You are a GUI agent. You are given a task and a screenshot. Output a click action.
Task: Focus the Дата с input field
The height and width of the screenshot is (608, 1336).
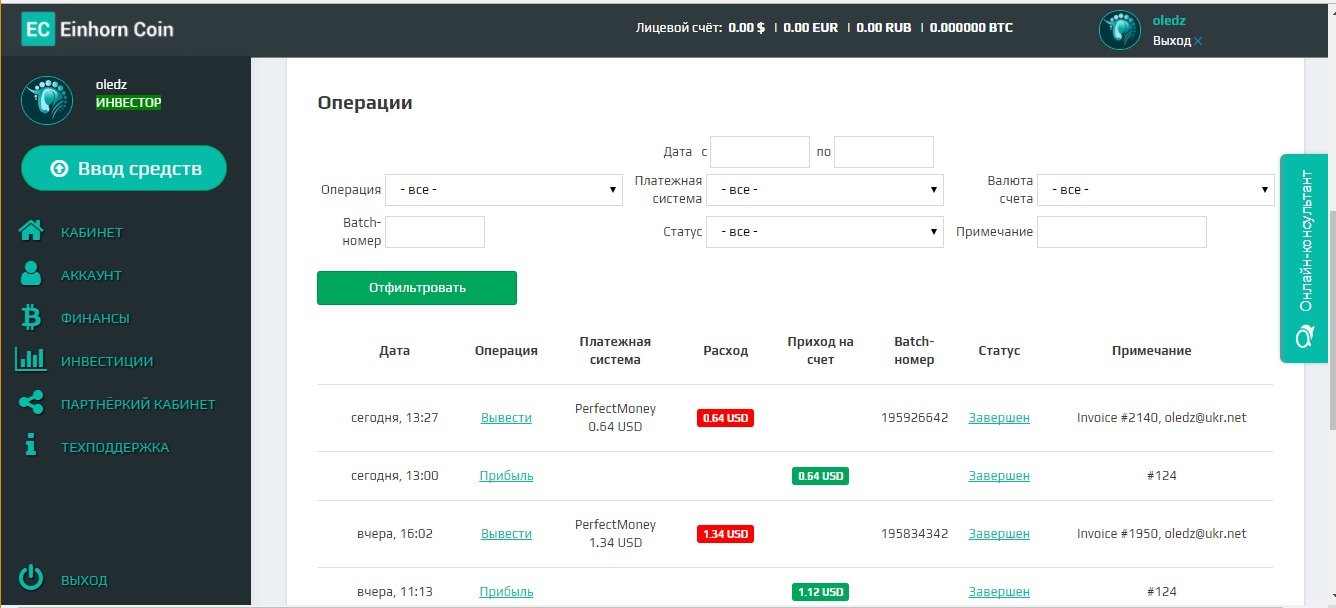[x=760, y=152]
